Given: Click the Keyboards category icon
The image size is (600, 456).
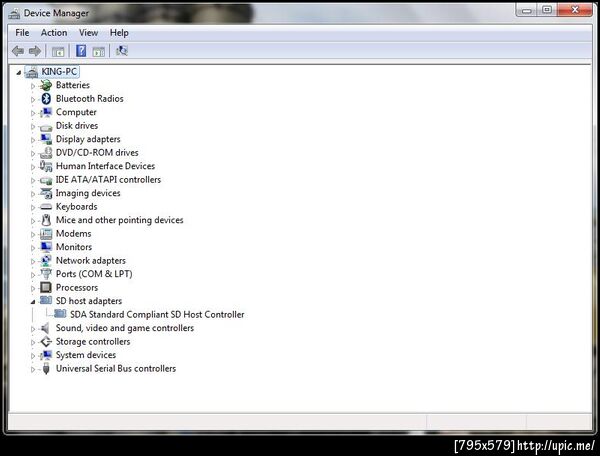Looking at the screenshot, I should pyautogui.click(x=46, y=207).
